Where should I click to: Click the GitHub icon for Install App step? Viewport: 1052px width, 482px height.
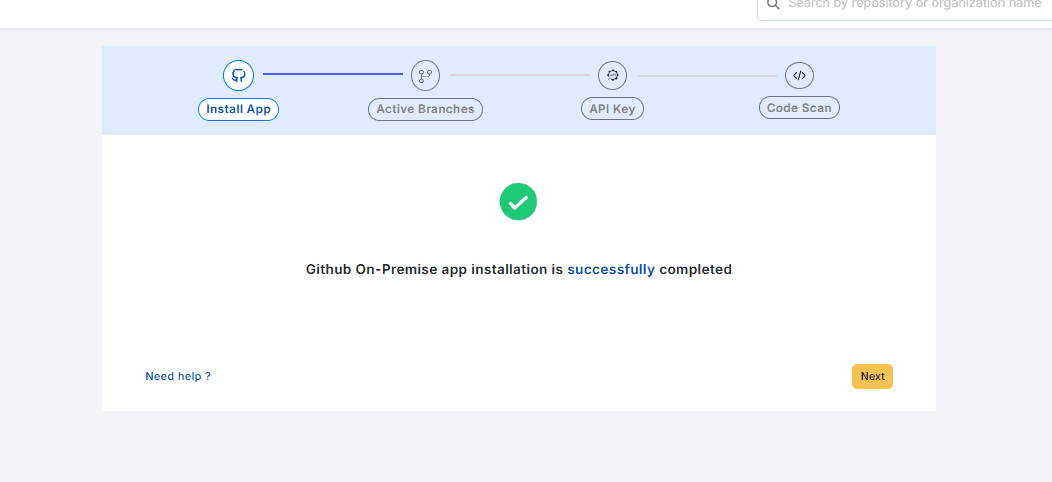pyautogui.click(x=238, y=75)
